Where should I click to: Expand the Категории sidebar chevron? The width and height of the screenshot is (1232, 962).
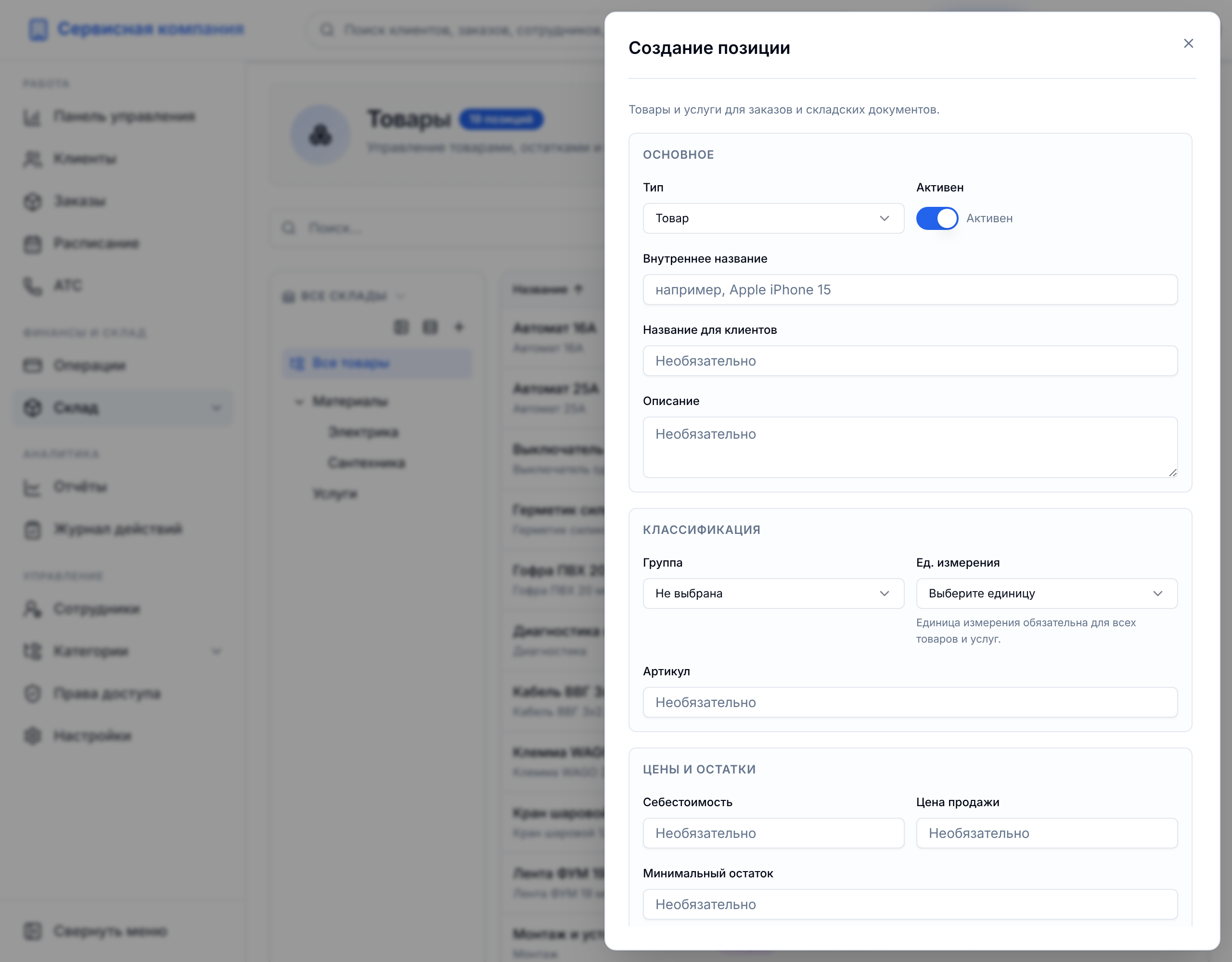pos(216,651)
